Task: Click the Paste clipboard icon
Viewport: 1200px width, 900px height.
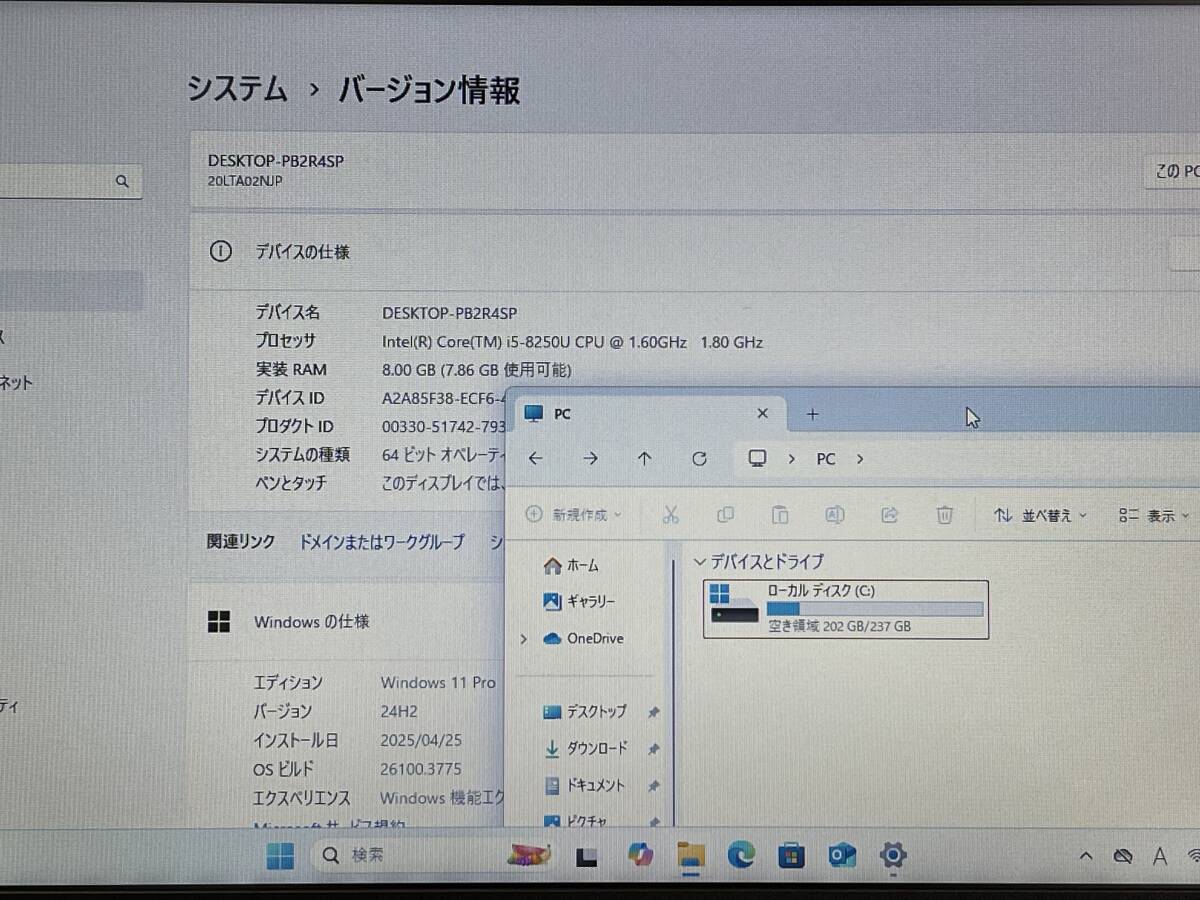Action: click(x=780, y=515)
